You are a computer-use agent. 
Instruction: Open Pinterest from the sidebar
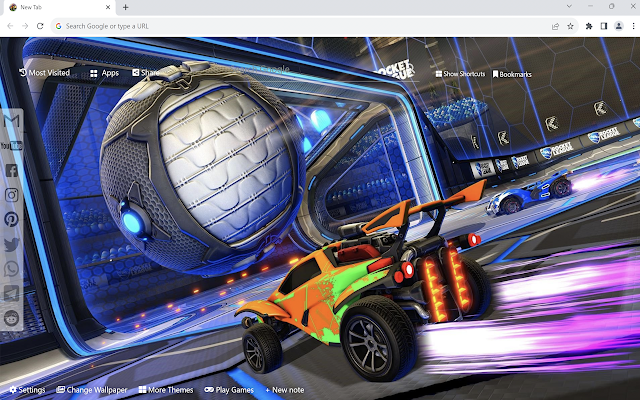click(11, 220)
